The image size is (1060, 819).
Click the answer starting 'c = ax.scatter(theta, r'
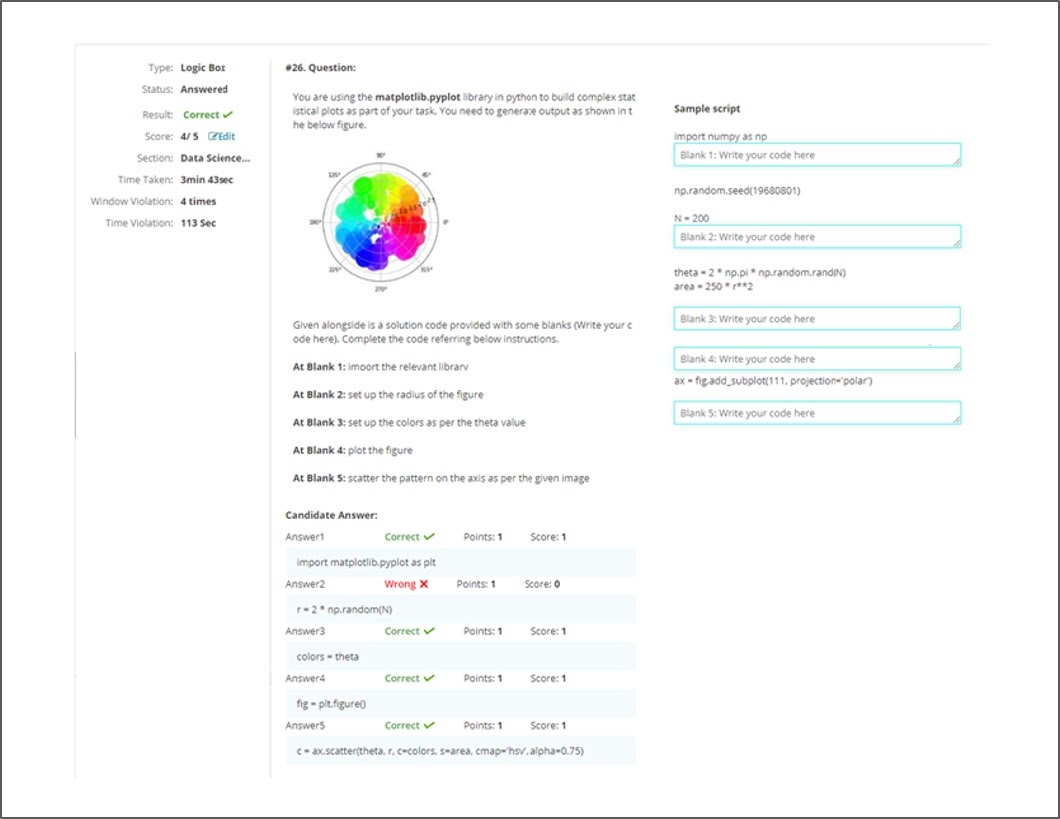pyautogui.click(x=440, y=751)
